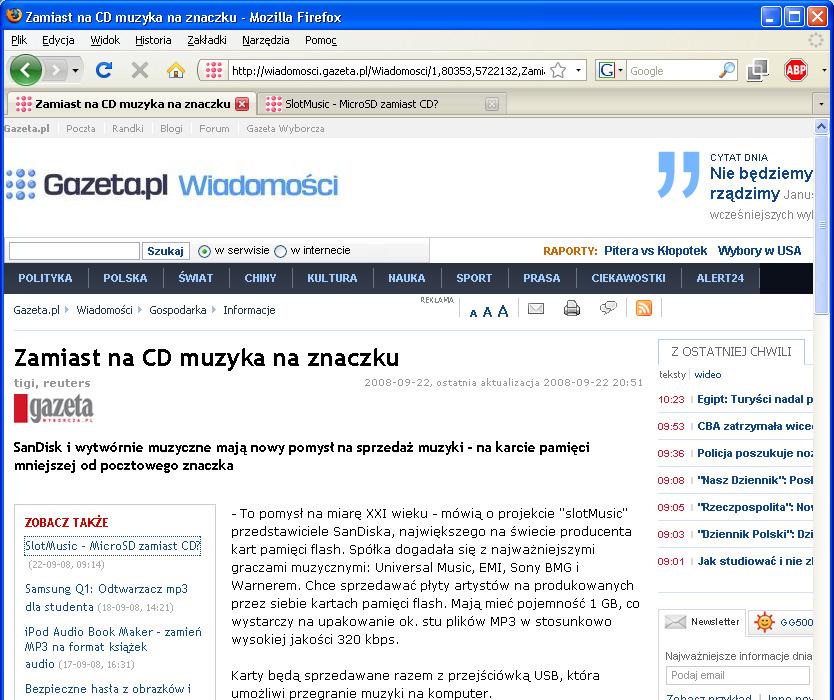Click the gazeta wyborcza.pl logo
Image resolution: width=834 pixels, height=700 pixels.
53,409
